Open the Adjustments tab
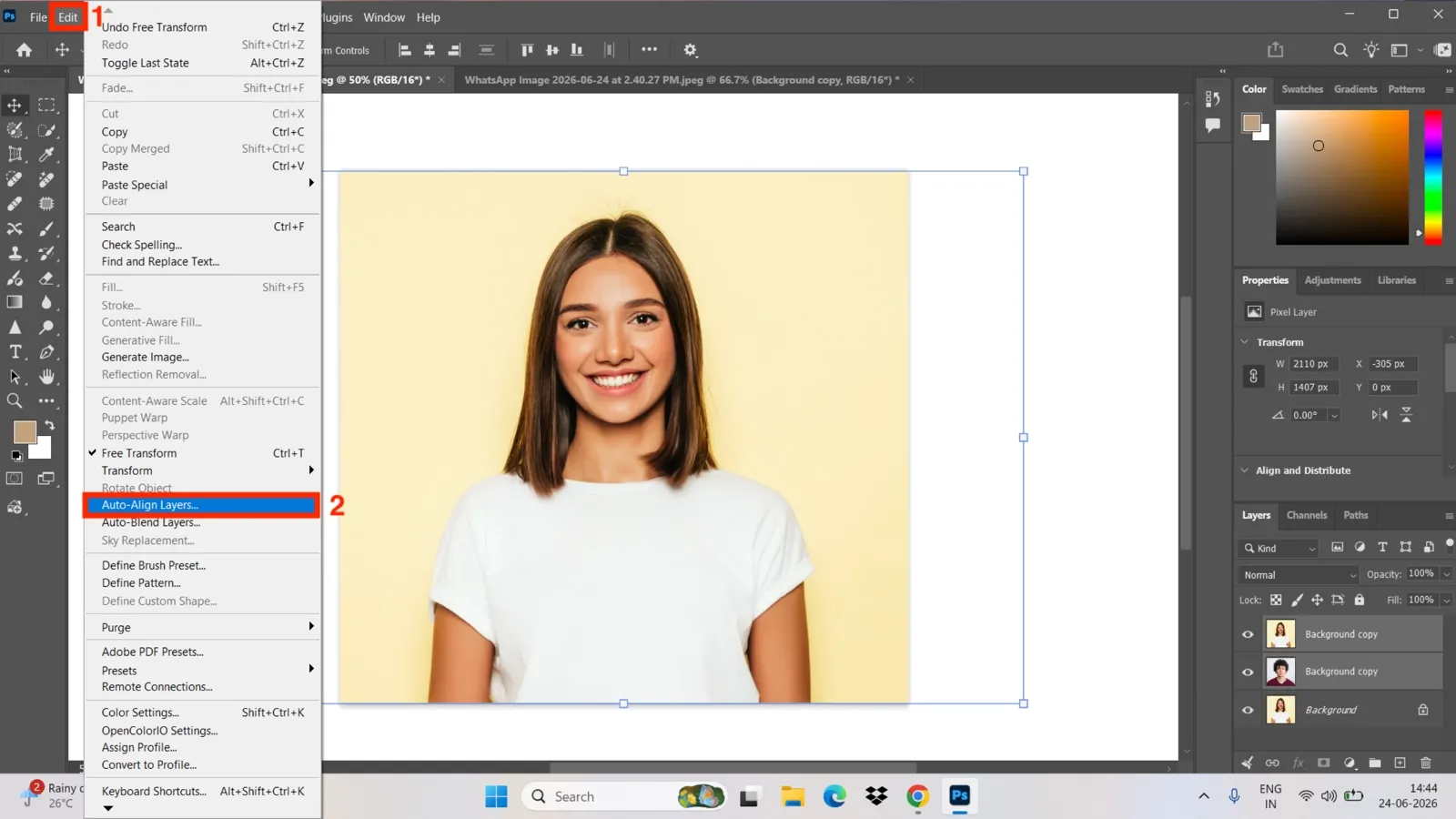 click(1332, 280)
